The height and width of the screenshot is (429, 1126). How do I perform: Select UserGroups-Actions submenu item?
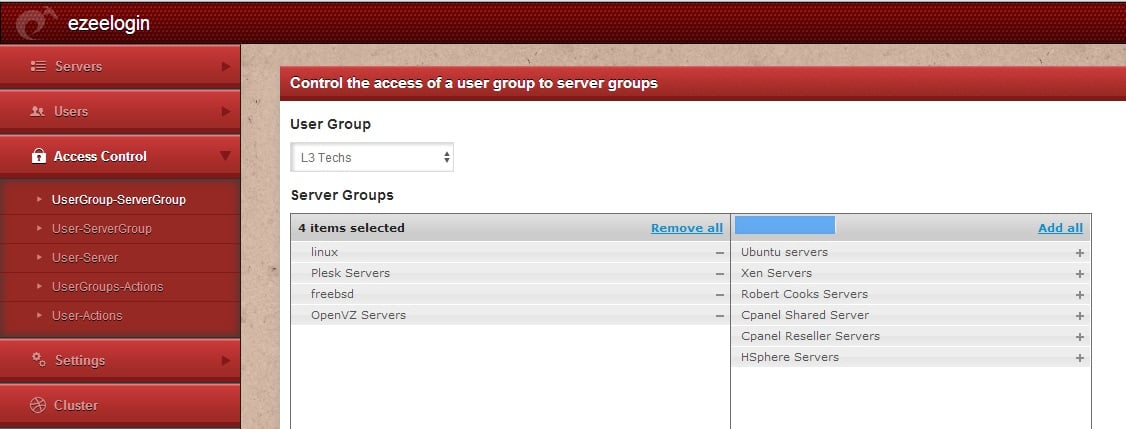108,287
